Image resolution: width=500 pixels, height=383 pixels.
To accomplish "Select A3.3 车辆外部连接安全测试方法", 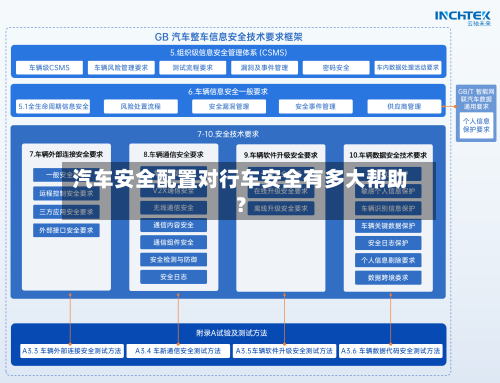I will tap(72, 351).
